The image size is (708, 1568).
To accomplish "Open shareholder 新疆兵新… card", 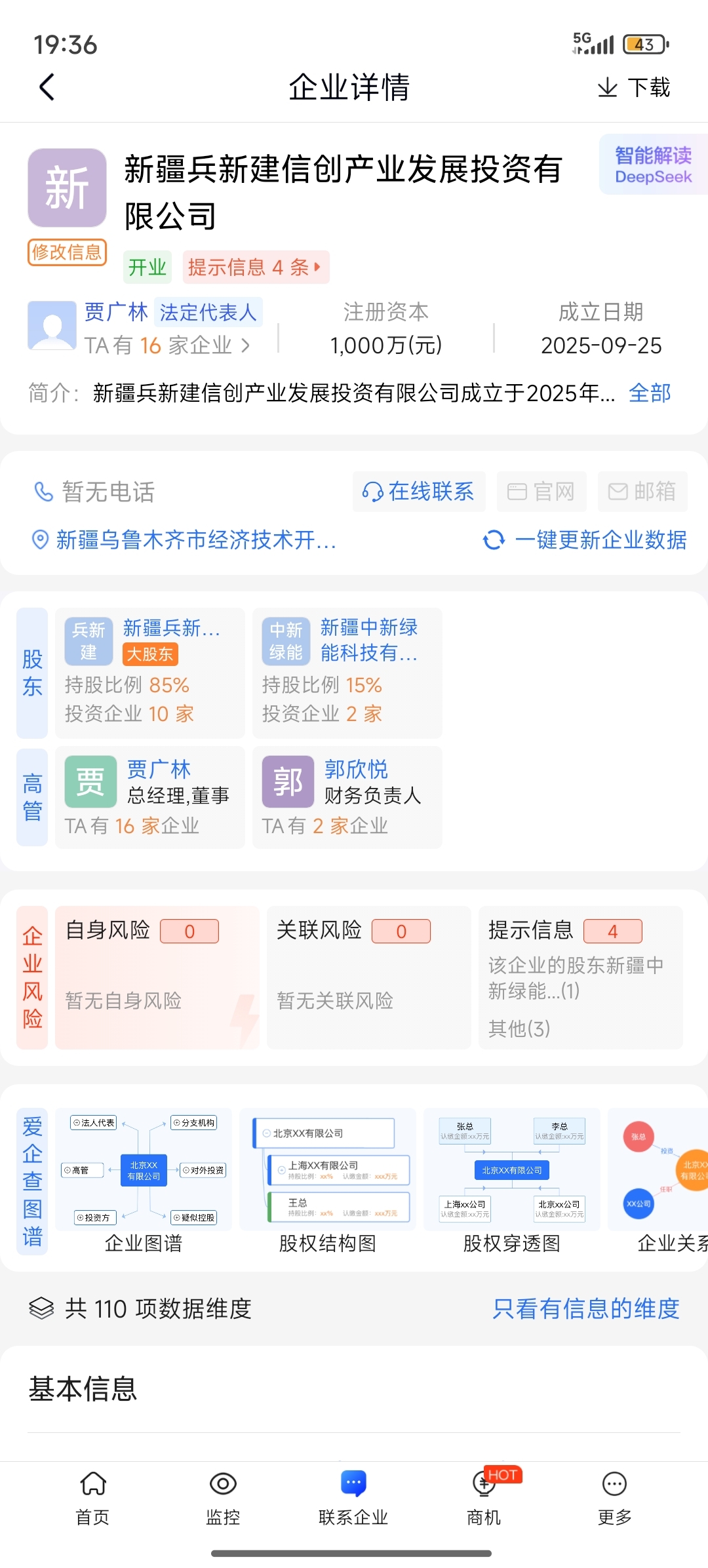I will pyautogui.click(x=150, y=673).
